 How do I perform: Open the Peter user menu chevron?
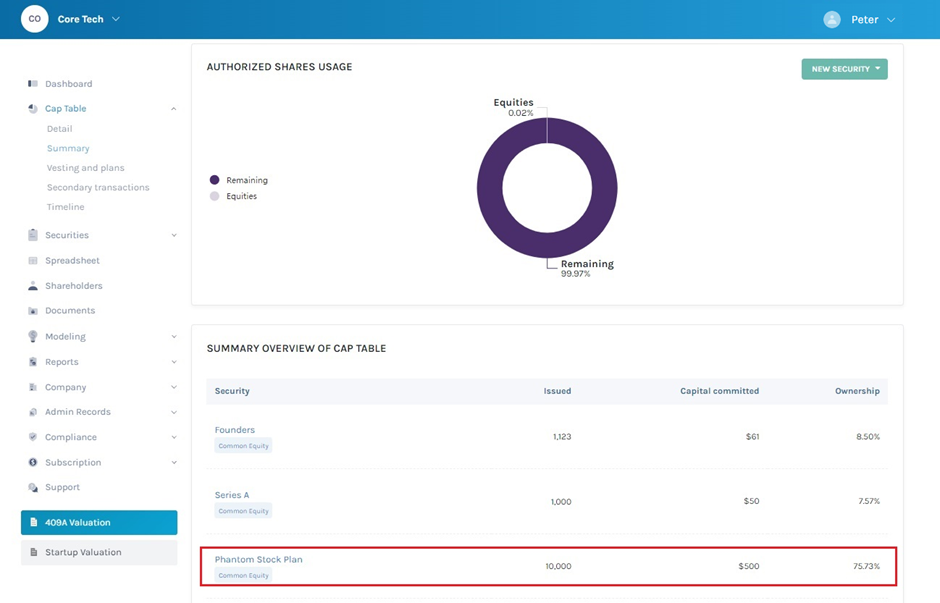tap(891, 20)
